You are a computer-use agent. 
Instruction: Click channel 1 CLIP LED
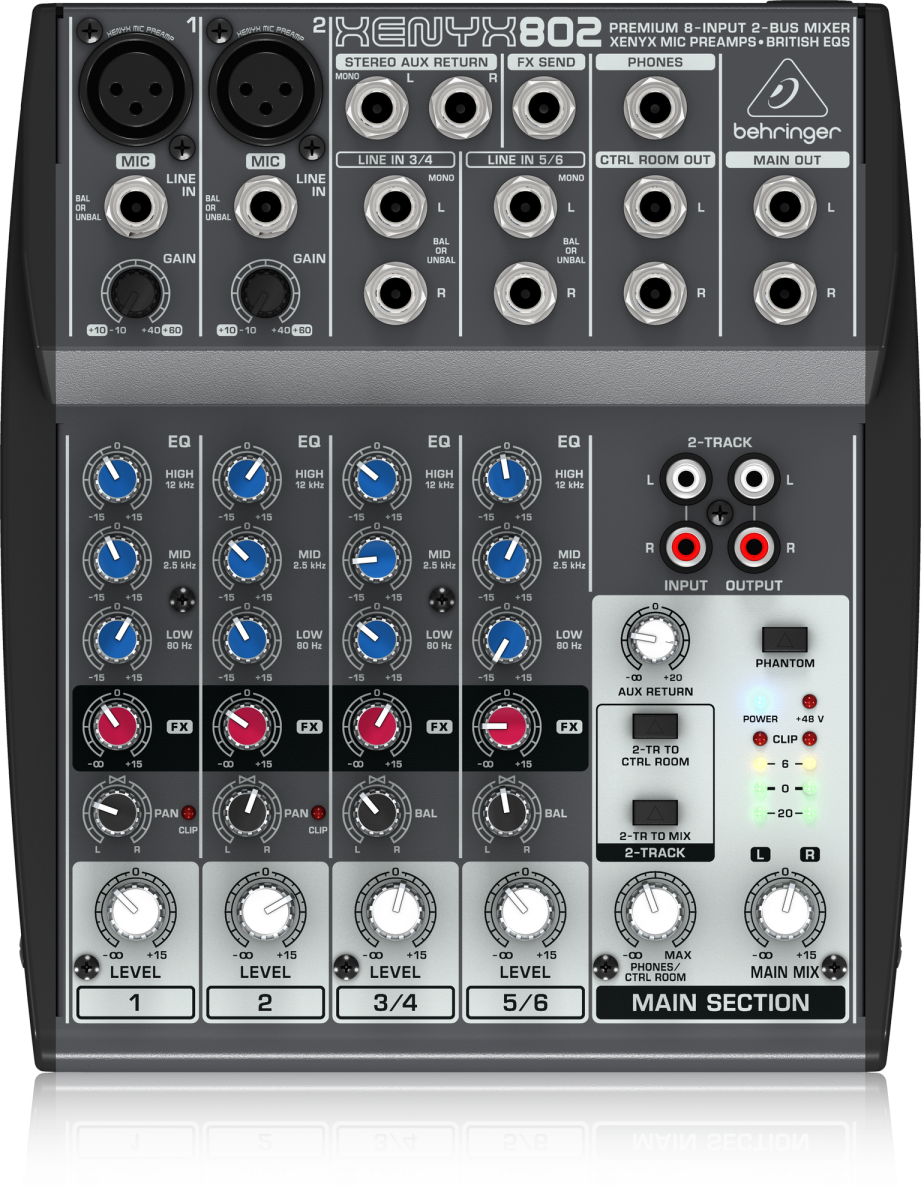pos(188,812)
